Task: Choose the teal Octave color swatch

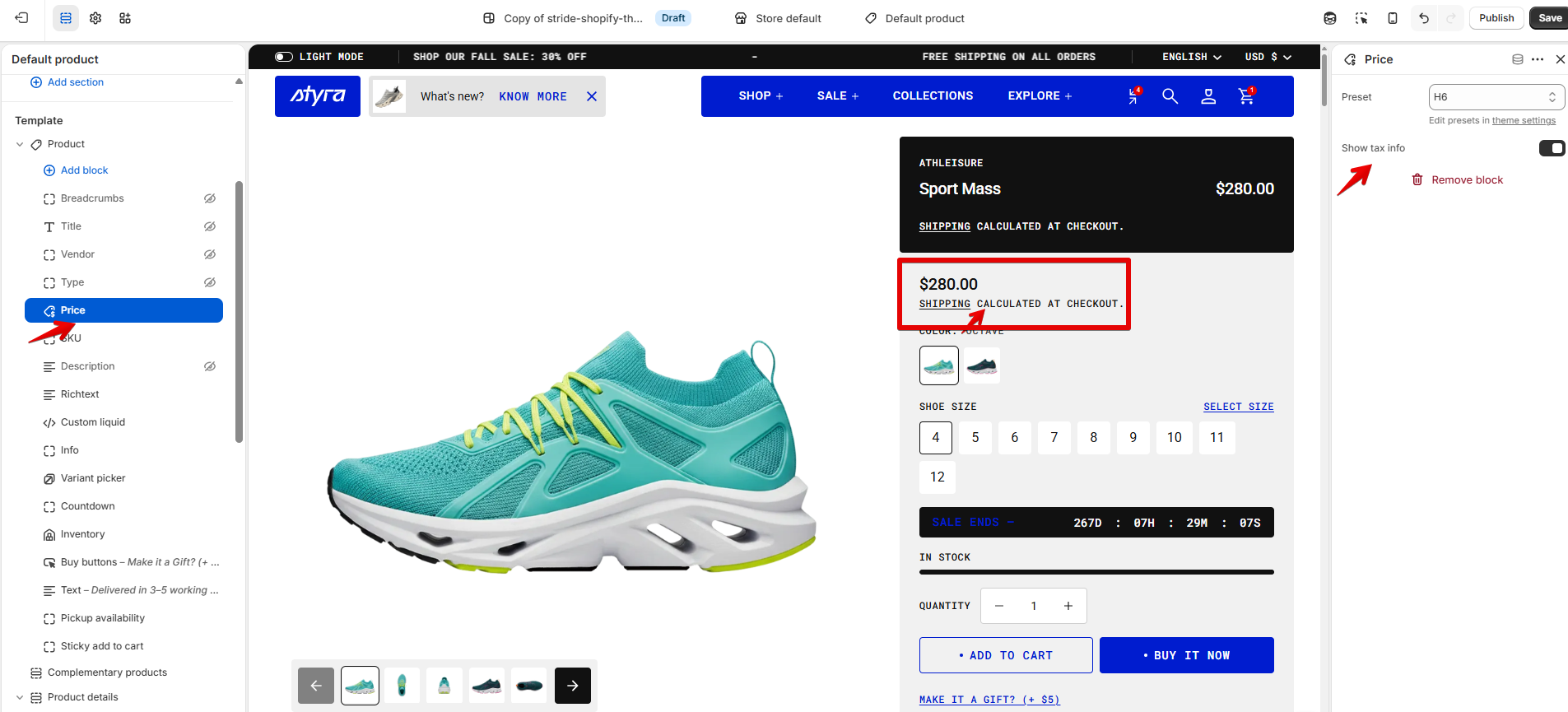Action: coord(939,365)
